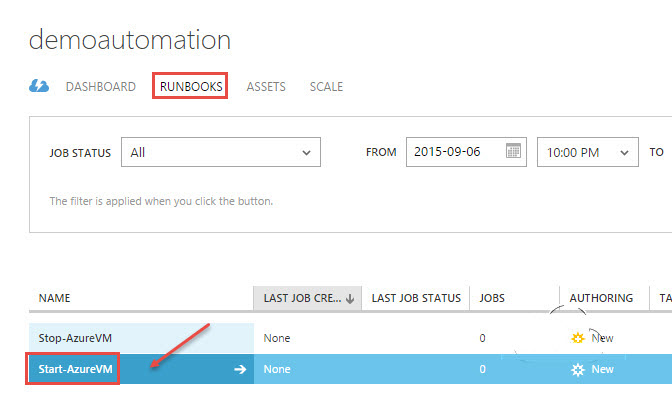
Task: Open the JOB STATUS dropdown showing All
Action: (221, 152)
